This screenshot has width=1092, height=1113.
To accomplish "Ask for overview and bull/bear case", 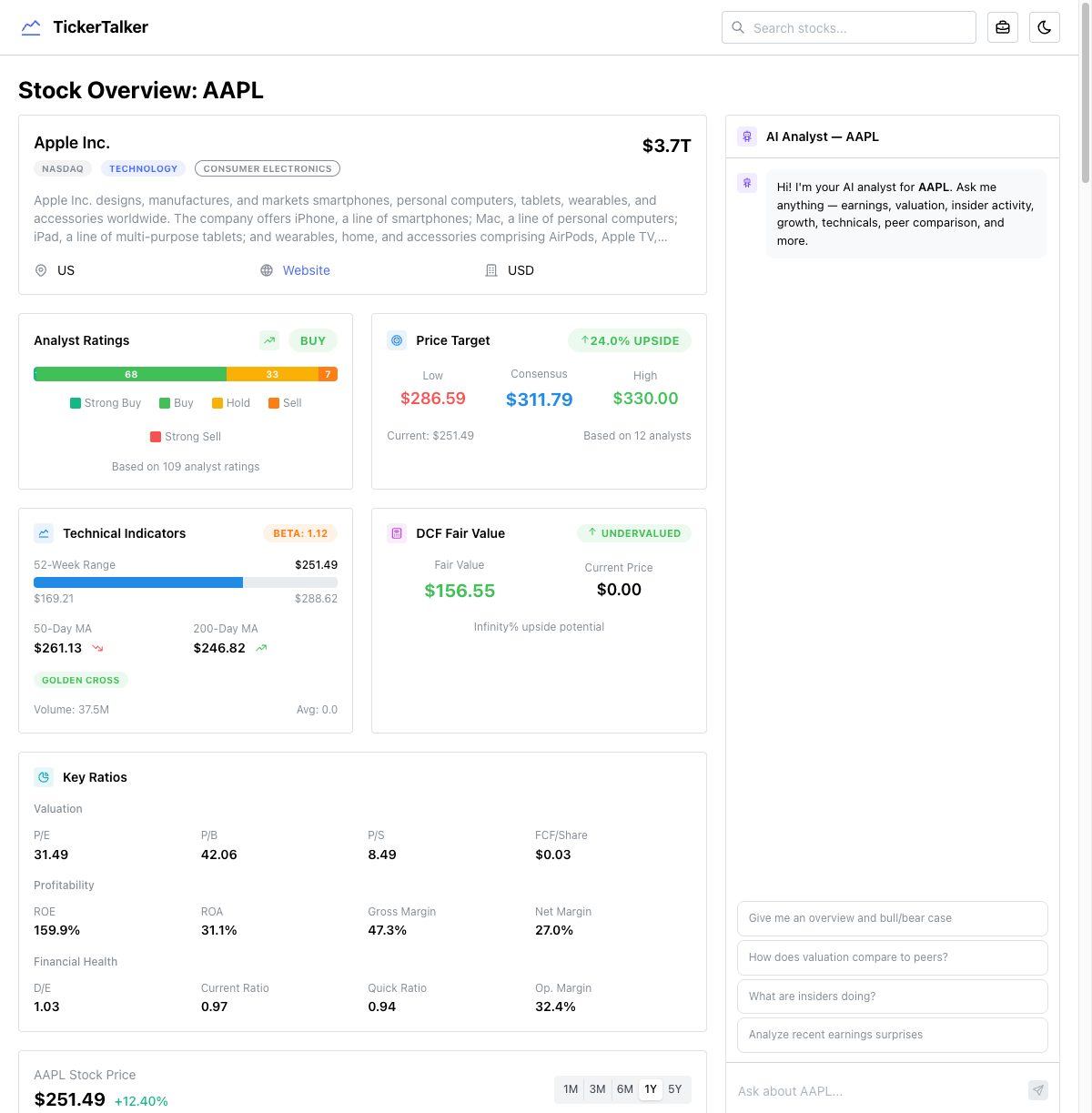I will click(x=892, y=918).
